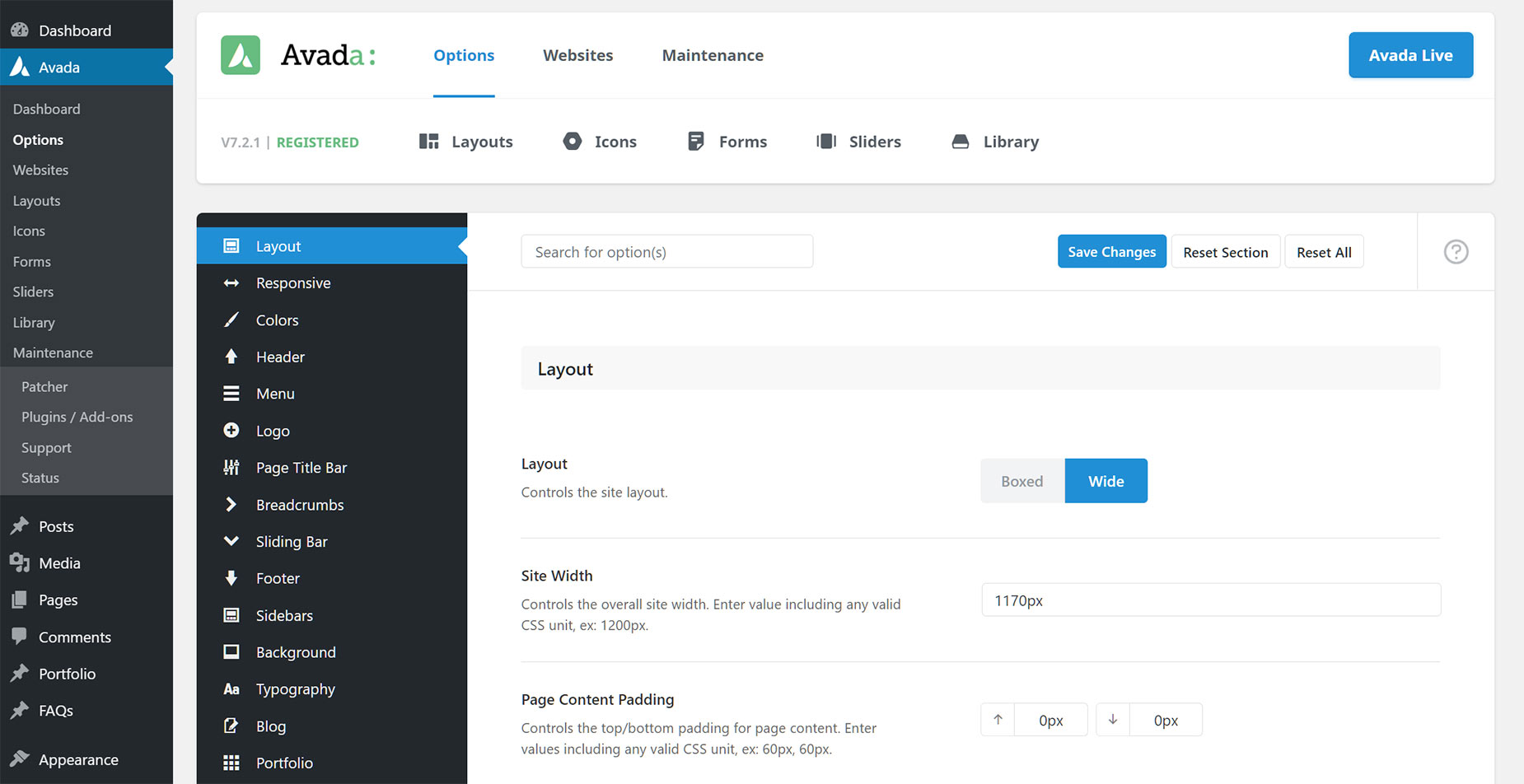Click the Icons hexagon icon
This screenshot has width=1524, height=784.
pyautogui.click(x=572, y=142)
